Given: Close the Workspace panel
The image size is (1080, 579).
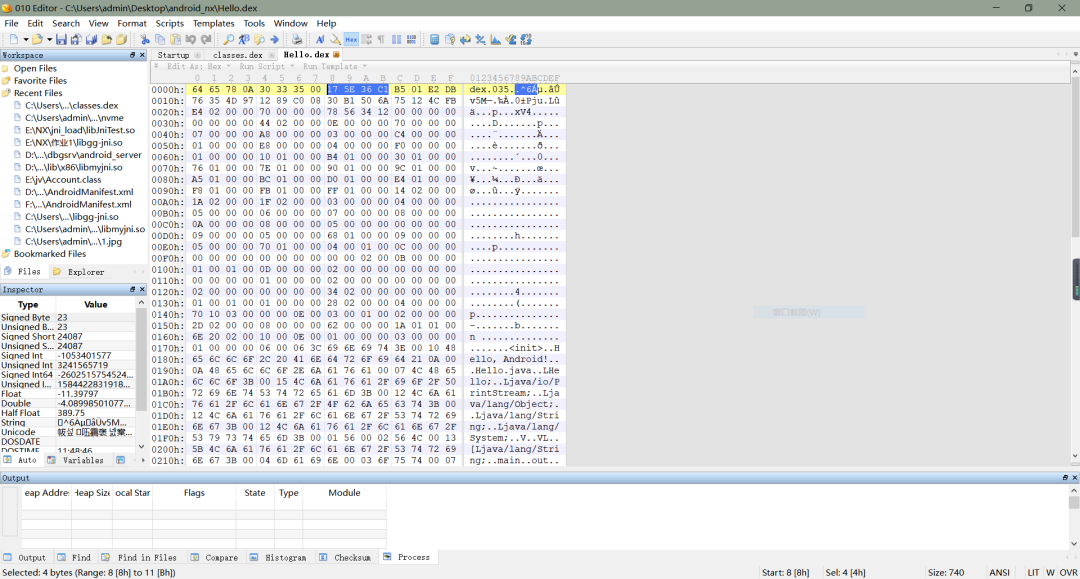Looking at the screenshot, I should click(142, 55).
